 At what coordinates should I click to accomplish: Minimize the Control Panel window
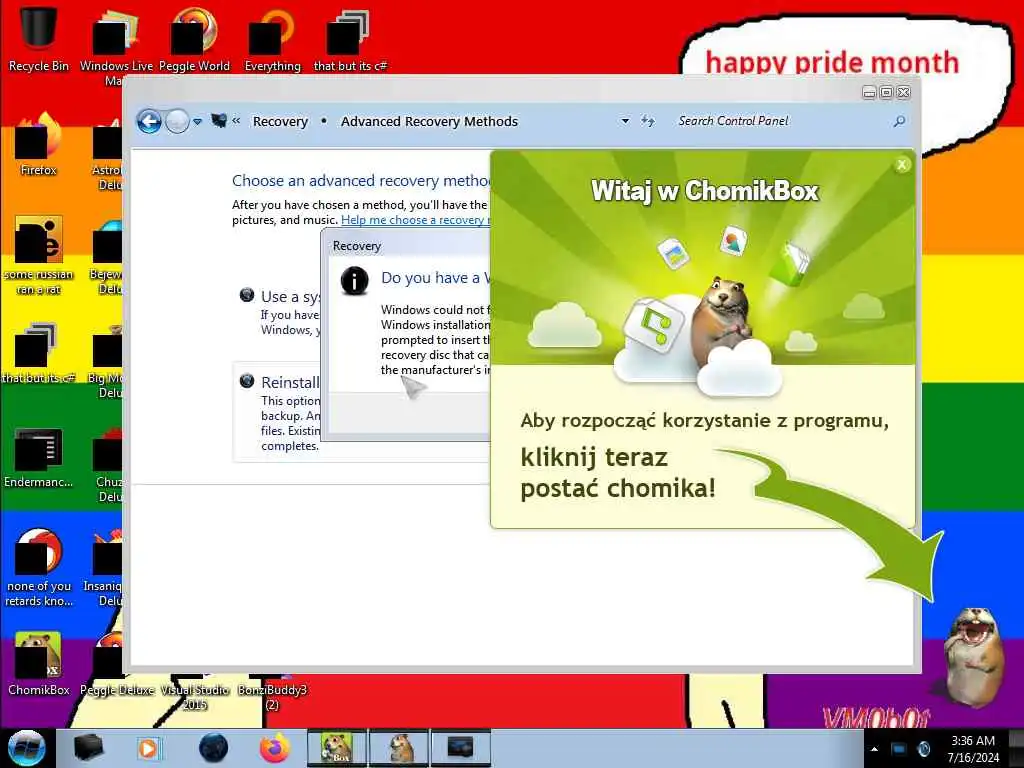tap(869, 93)
